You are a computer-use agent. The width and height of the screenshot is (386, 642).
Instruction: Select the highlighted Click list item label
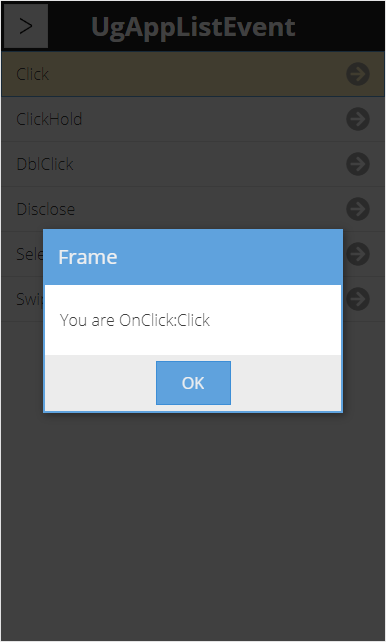(32, 74)
